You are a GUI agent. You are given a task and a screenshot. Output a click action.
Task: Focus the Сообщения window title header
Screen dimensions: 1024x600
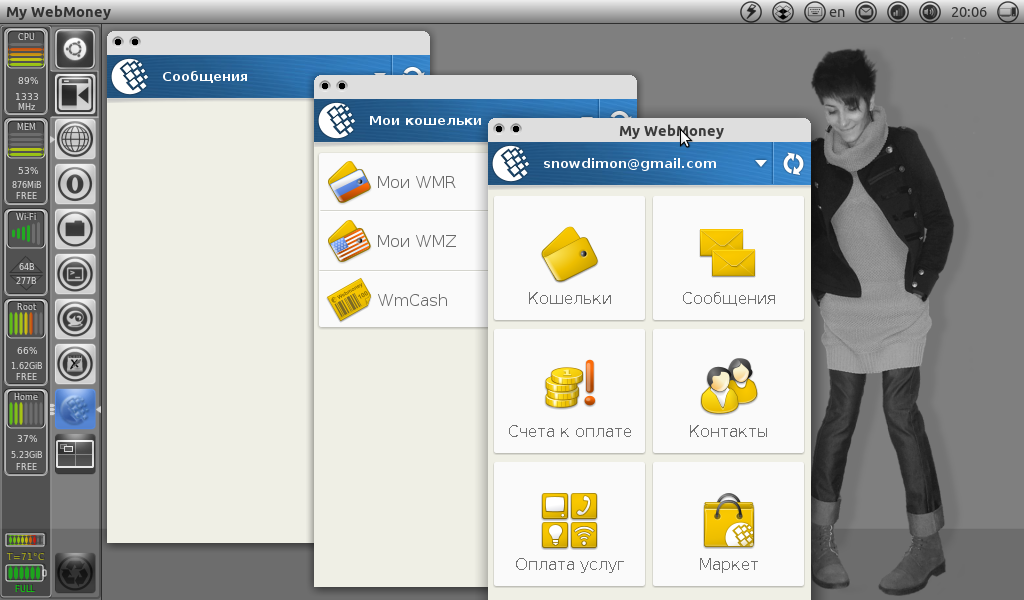[x=204, y=76]
